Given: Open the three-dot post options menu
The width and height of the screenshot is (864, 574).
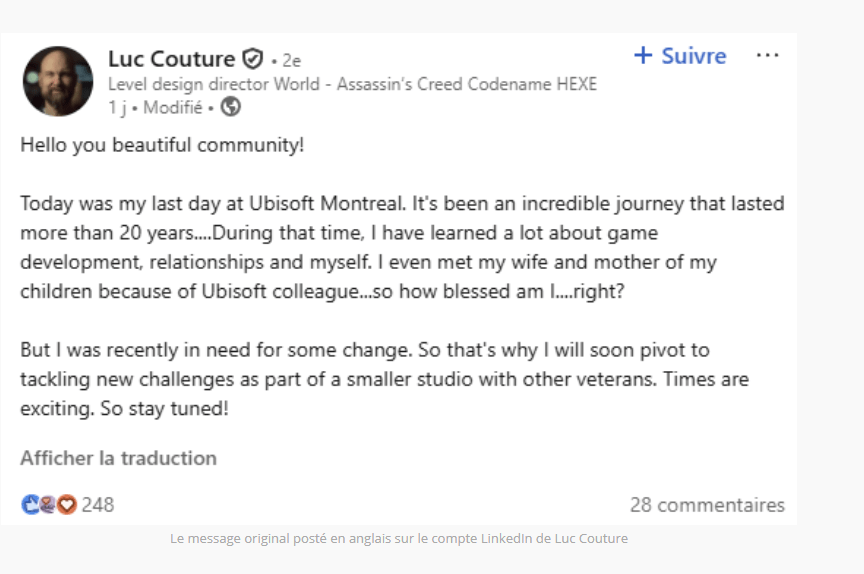Looking at the screenshot, I should [x=767, y=56].
